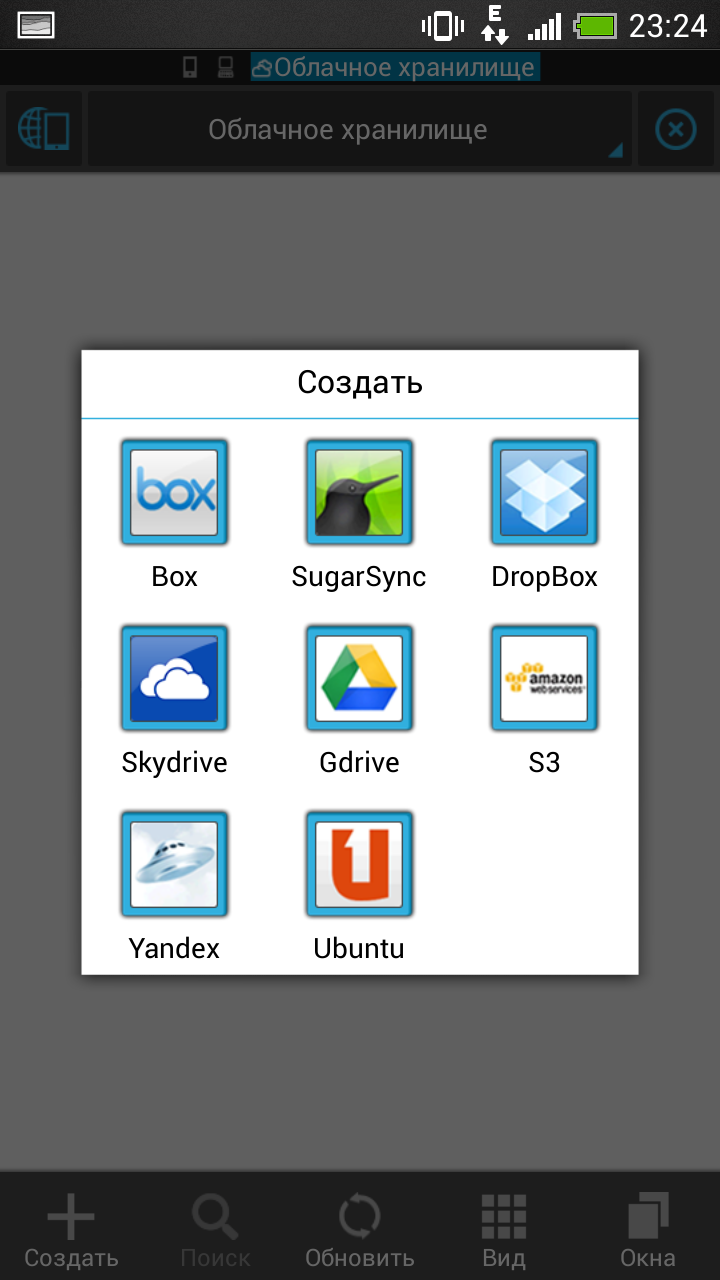Viewport: 720px width, 1280px height.
Task: Tap the 23:24 clock
Action: [668, 25]
